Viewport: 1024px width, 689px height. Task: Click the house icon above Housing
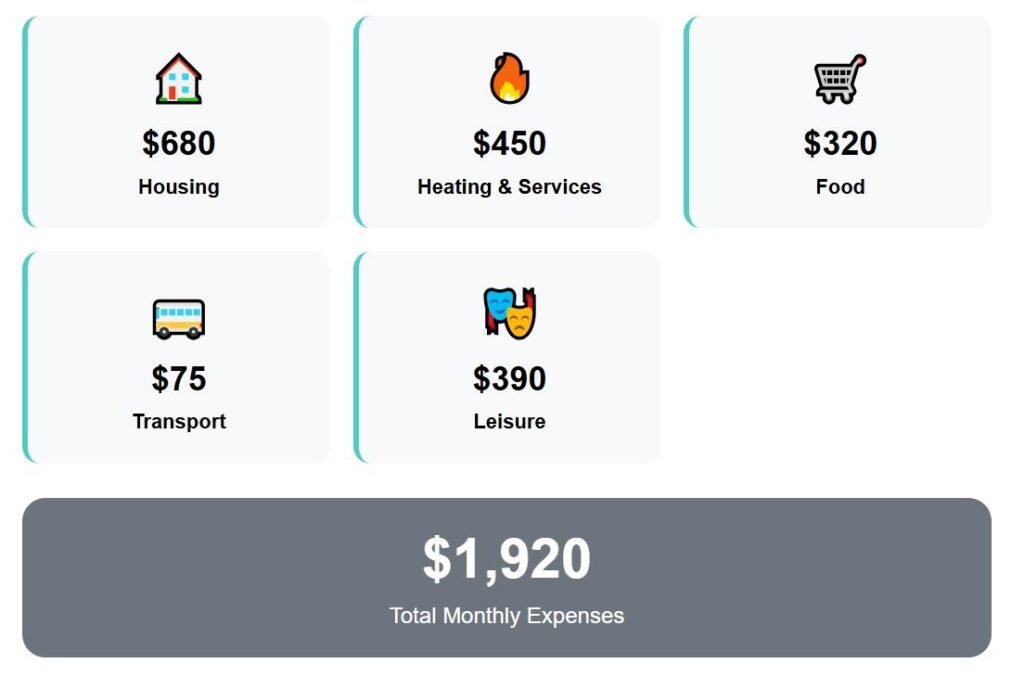[x=179, y=79]
